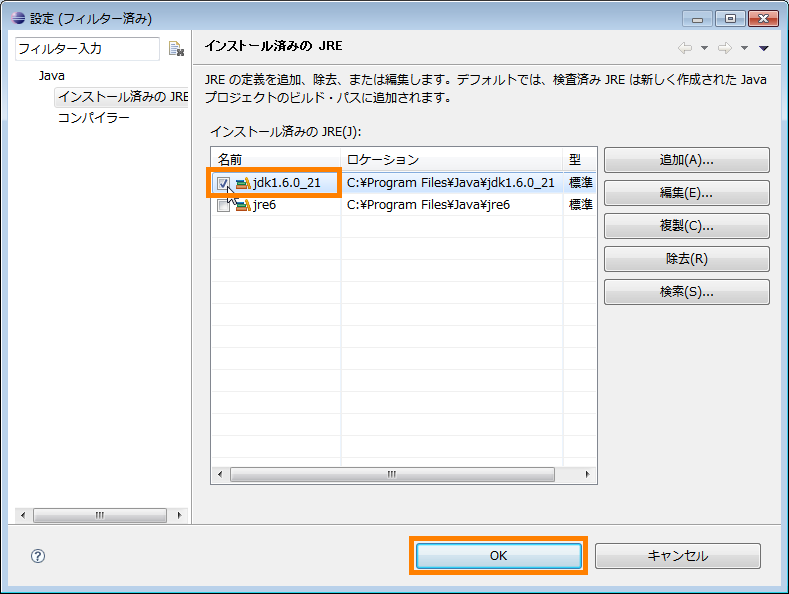Open the preferences view menu triangle
The height and width of the screenshot is (594, 789).
pos(764,48)
